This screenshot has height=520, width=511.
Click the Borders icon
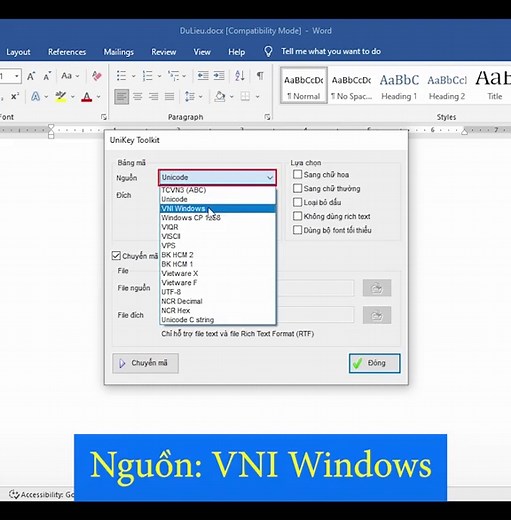[x=245, y=97]
